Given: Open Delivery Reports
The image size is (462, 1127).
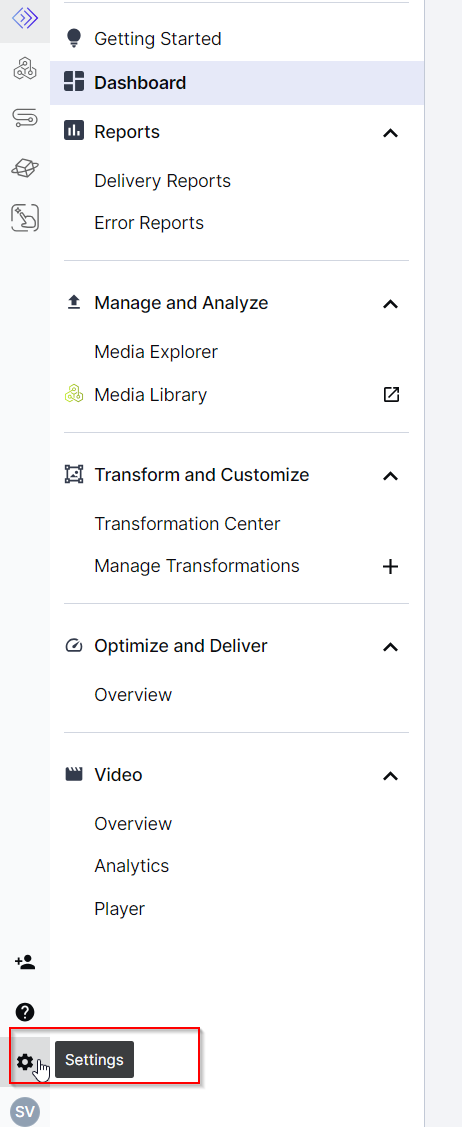Looking at the screenshot, I should (162, 180).
